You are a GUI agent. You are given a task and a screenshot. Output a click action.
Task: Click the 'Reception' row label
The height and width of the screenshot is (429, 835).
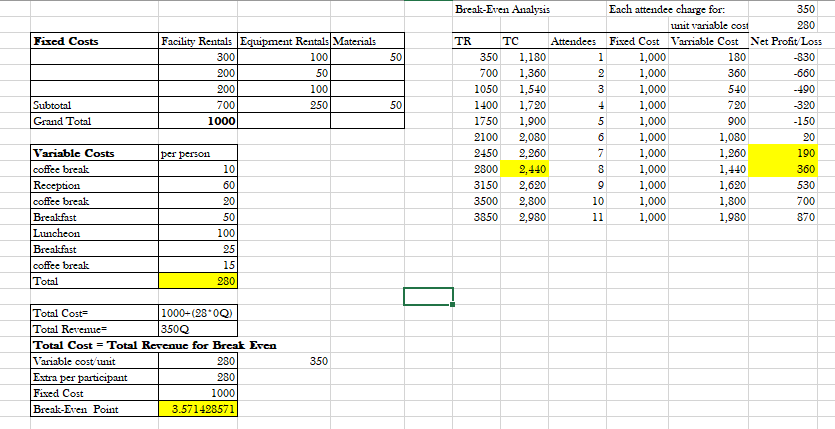[x=95, y=185]
